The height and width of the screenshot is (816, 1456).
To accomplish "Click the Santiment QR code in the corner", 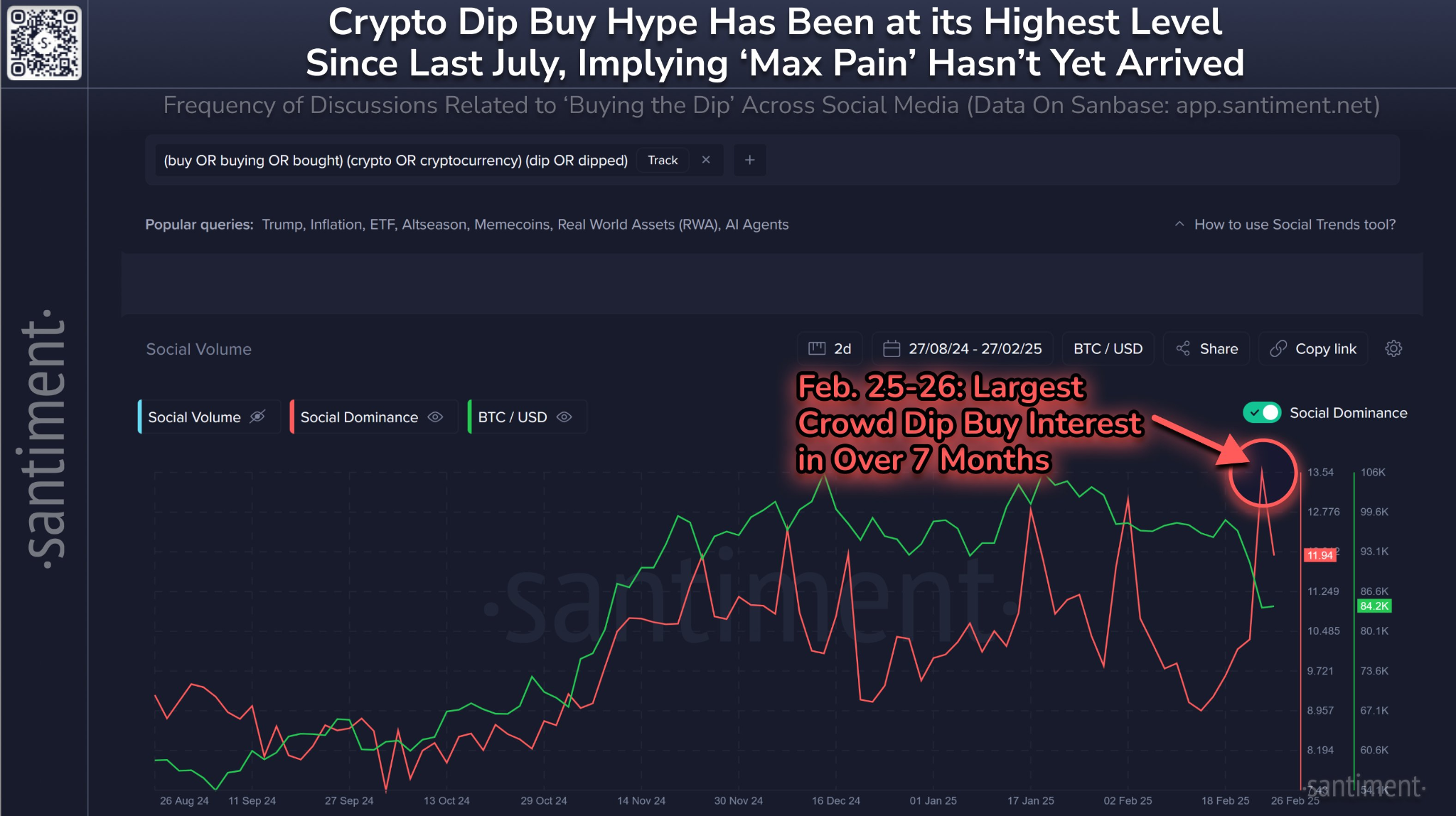I will (44, 43).
